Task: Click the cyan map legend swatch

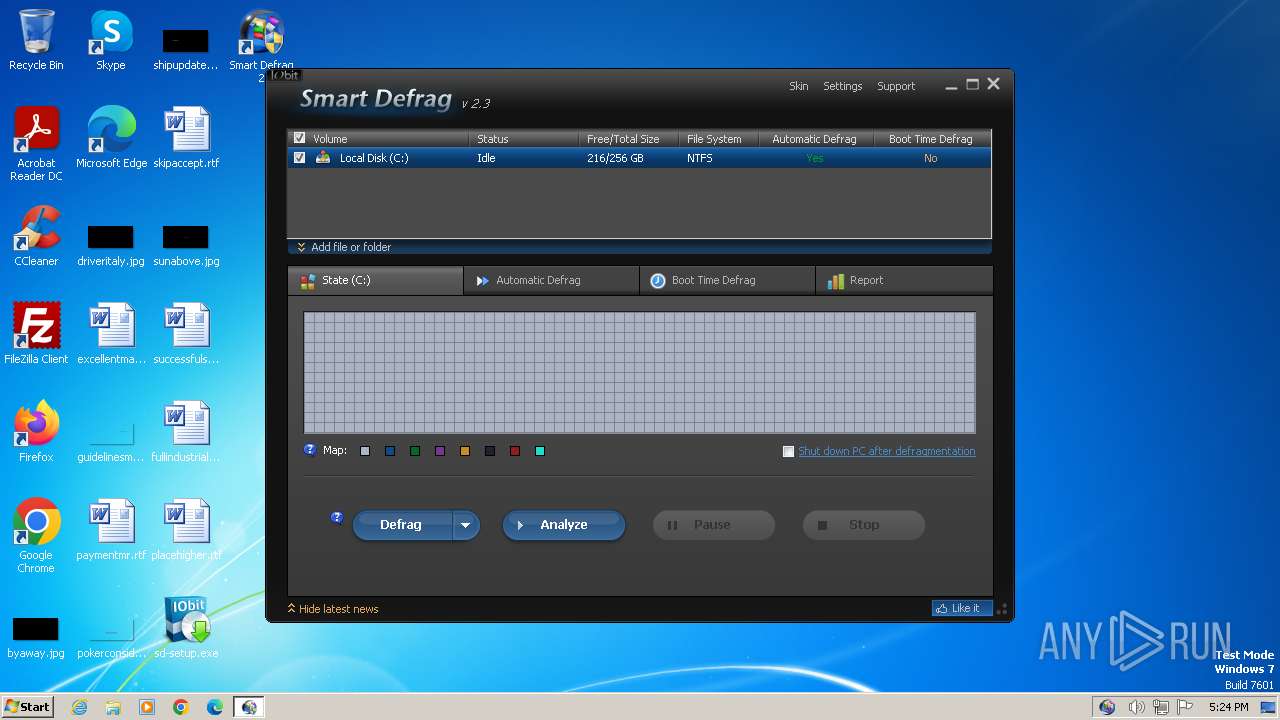Action: (x=540, y=451)
